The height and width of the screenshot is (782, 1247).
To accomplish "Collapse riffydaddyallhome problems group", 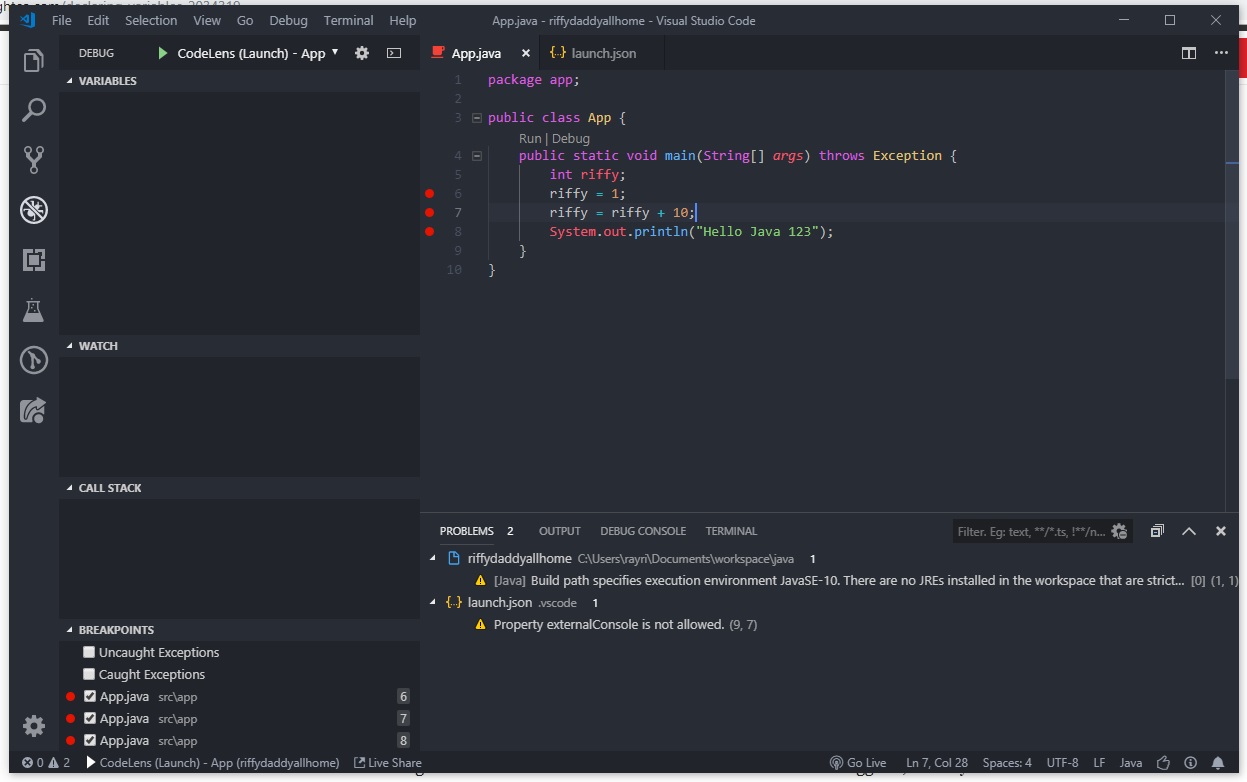I will [x=433, y=559].
